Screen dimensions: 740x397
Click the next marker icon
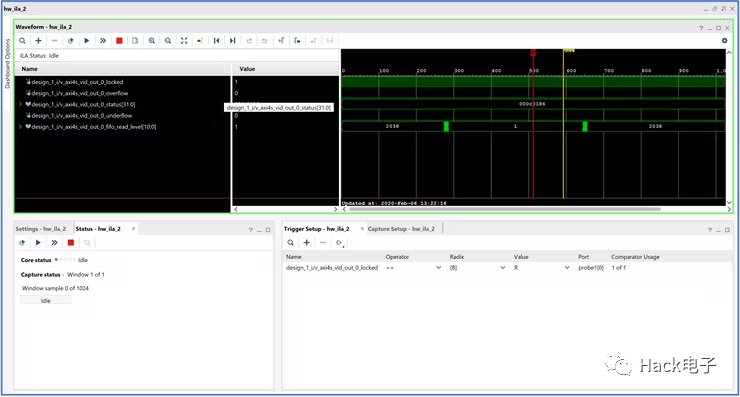point(313,41)
